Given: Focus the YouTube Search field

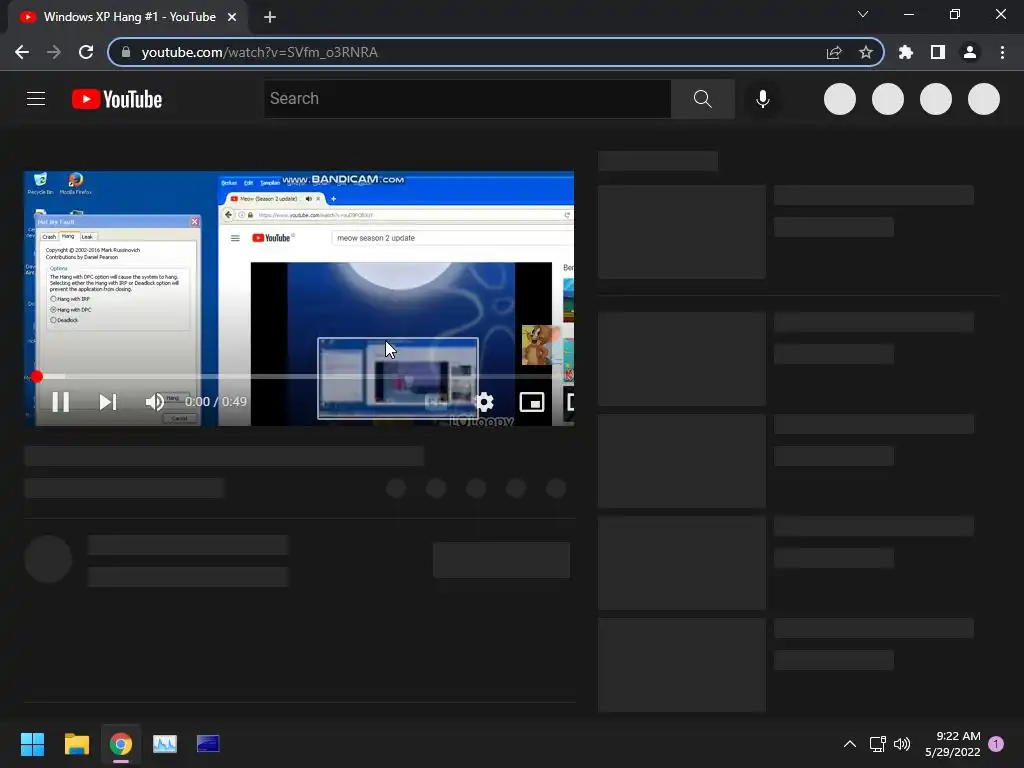Looking at the screenshot, I should [467, 99].
